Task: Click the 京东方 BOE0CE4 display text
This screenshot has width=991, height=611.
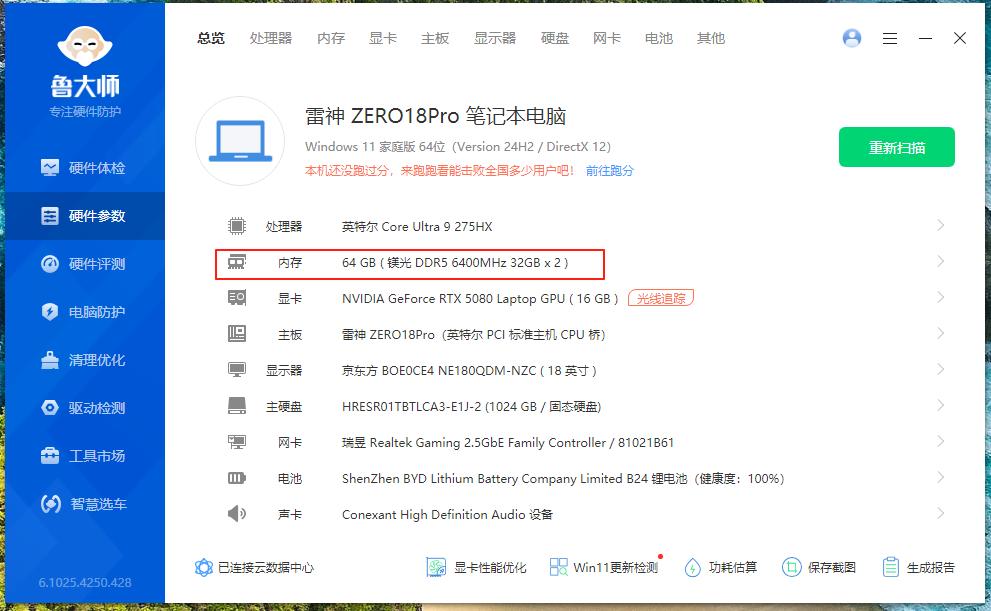Action: [469, 370]
